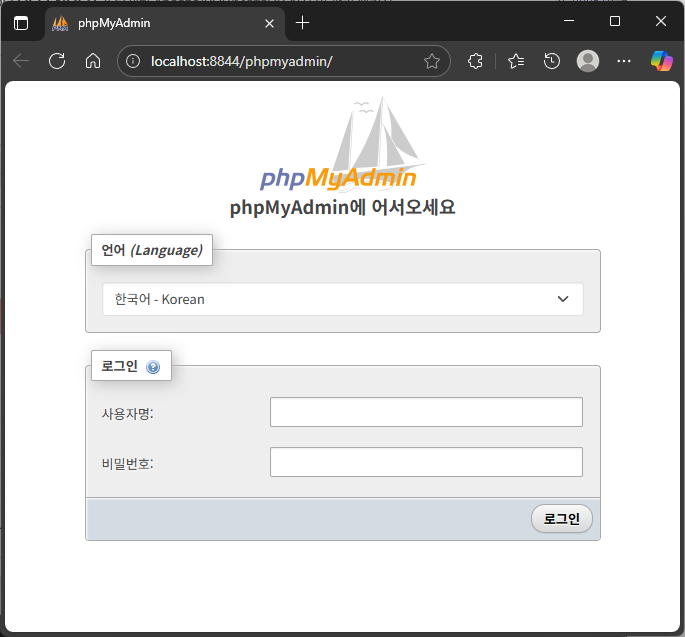Focus the 사용자명 username field
Image resolution: width=685 pixels, height=637 pixels.
coord(426,412)
